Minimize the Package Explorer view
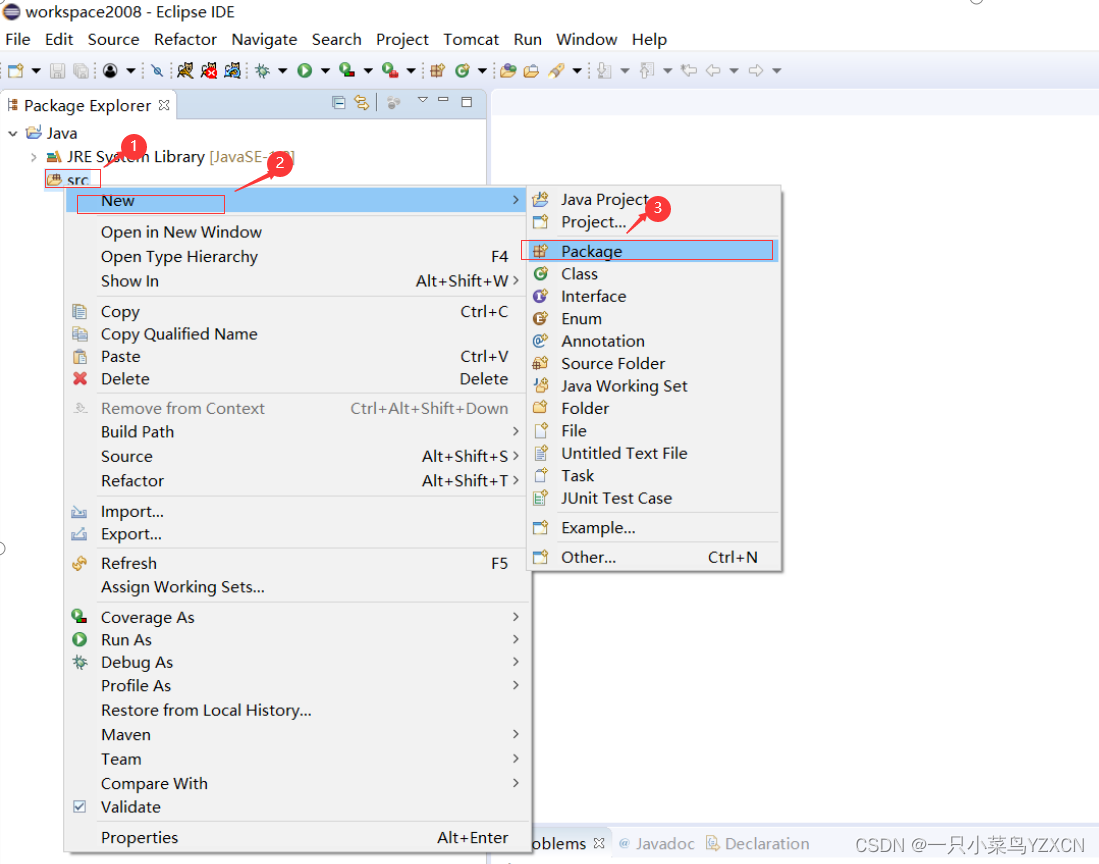1099x864 pixels. click(x=444, y=100)
